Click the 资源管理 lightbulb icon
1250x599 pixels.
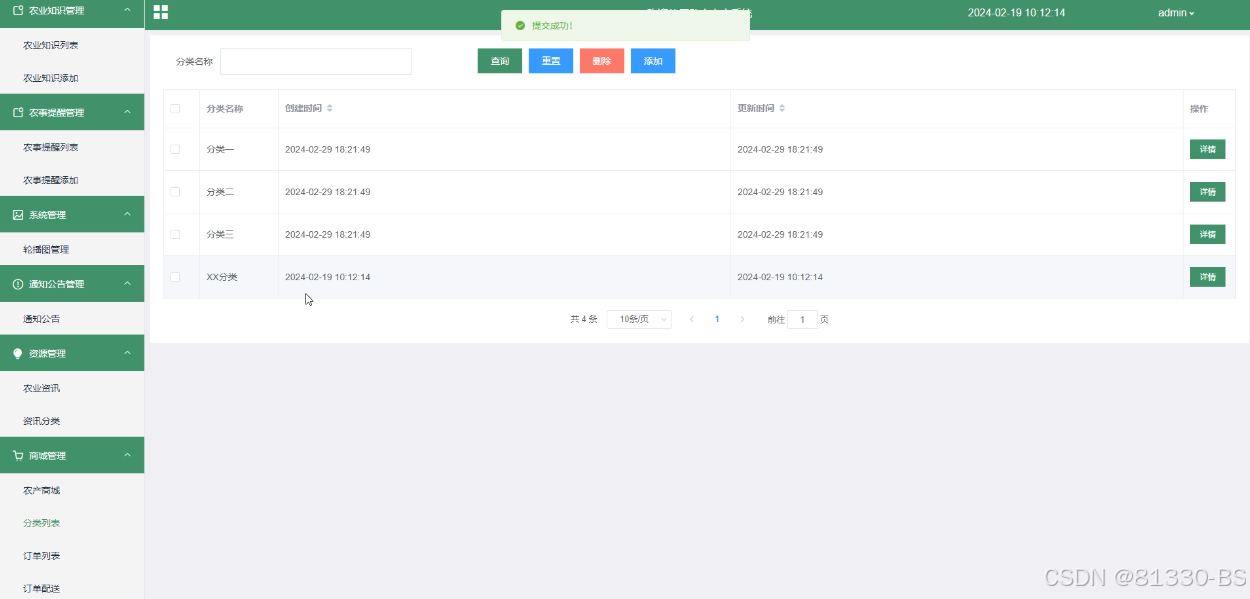coord(17,353)
